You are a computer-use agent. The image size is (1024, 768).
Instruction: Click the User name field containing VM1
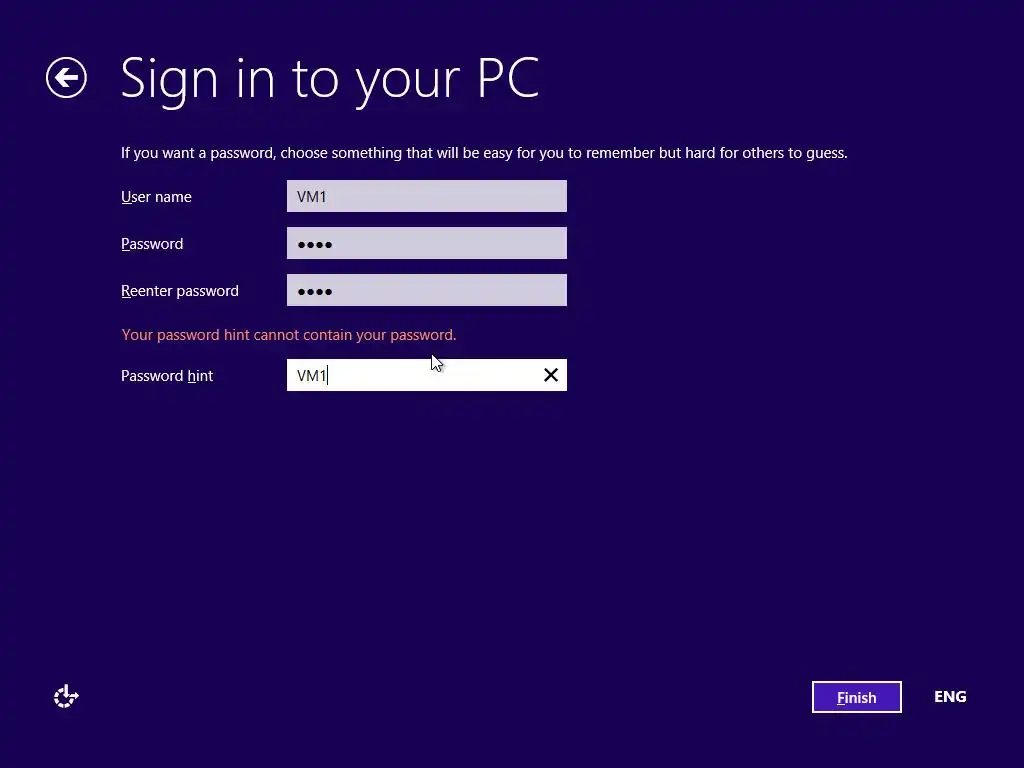426,196
